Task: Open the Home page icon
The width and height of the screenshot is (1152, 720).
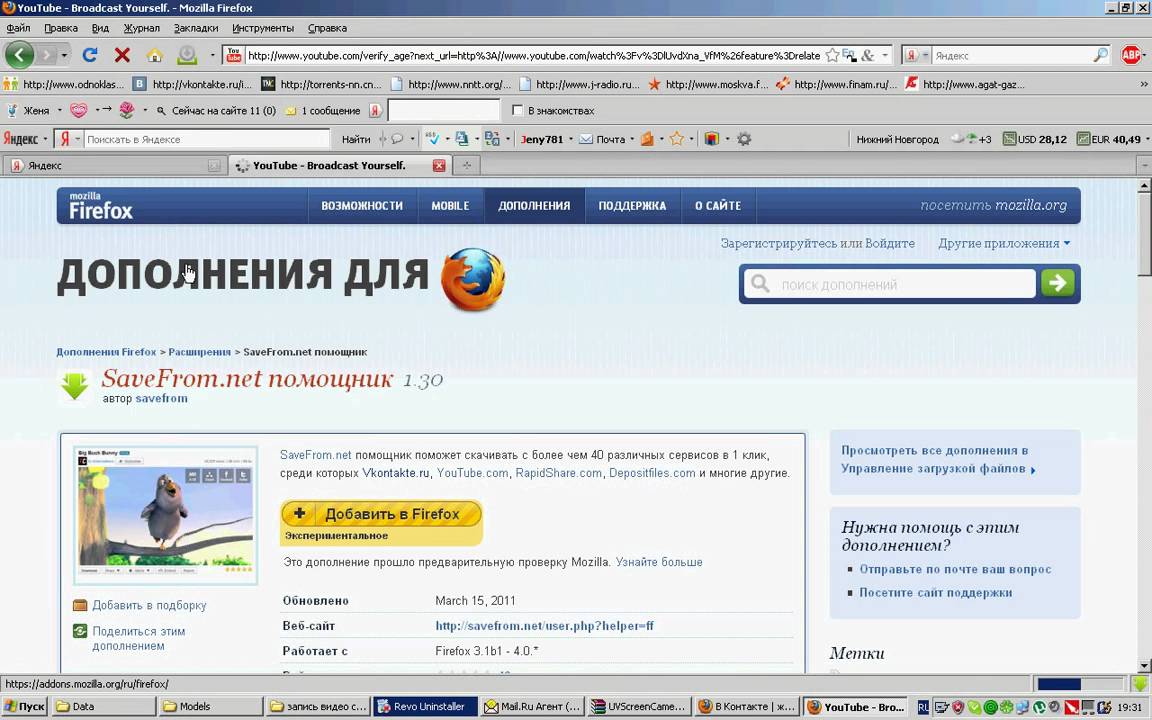Action: point(154,55)
